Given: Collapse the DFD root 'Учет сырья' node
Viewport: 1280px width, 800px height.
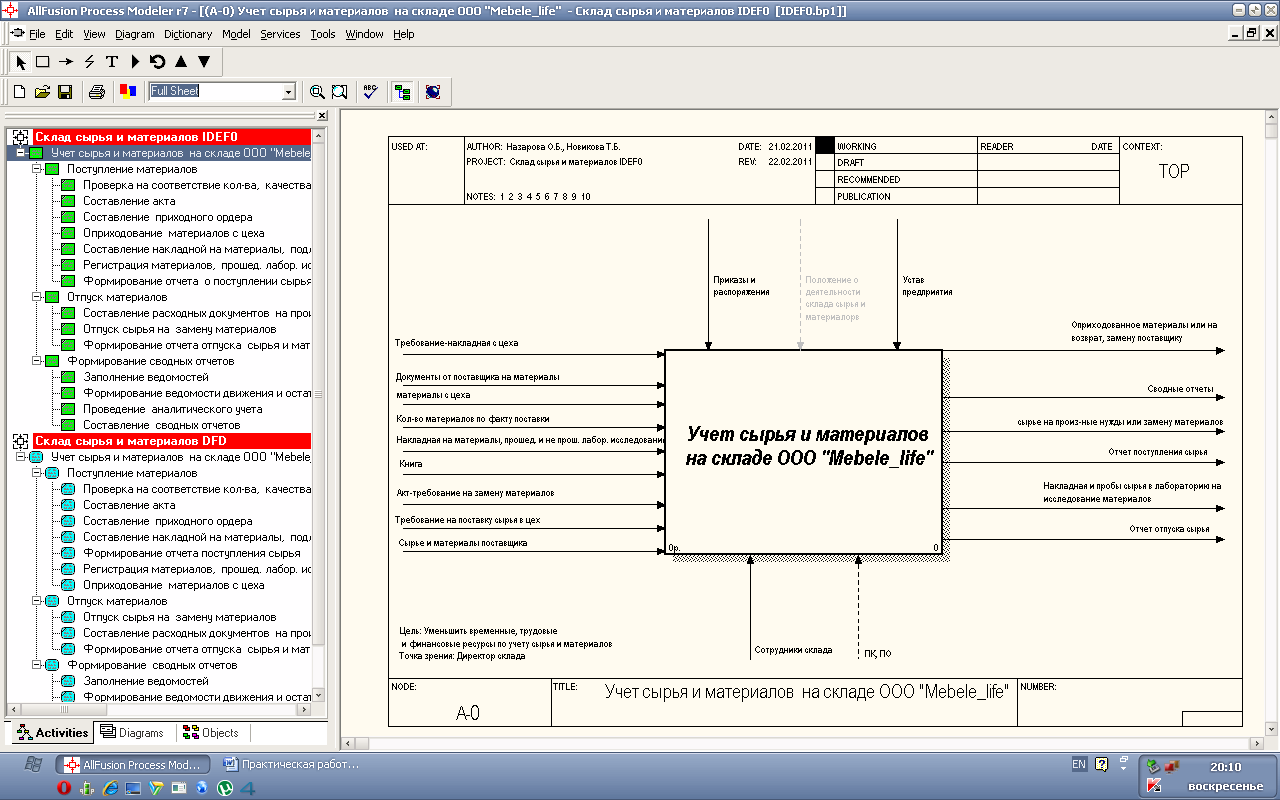Looking at the screenshot, I should click(20, 457).
